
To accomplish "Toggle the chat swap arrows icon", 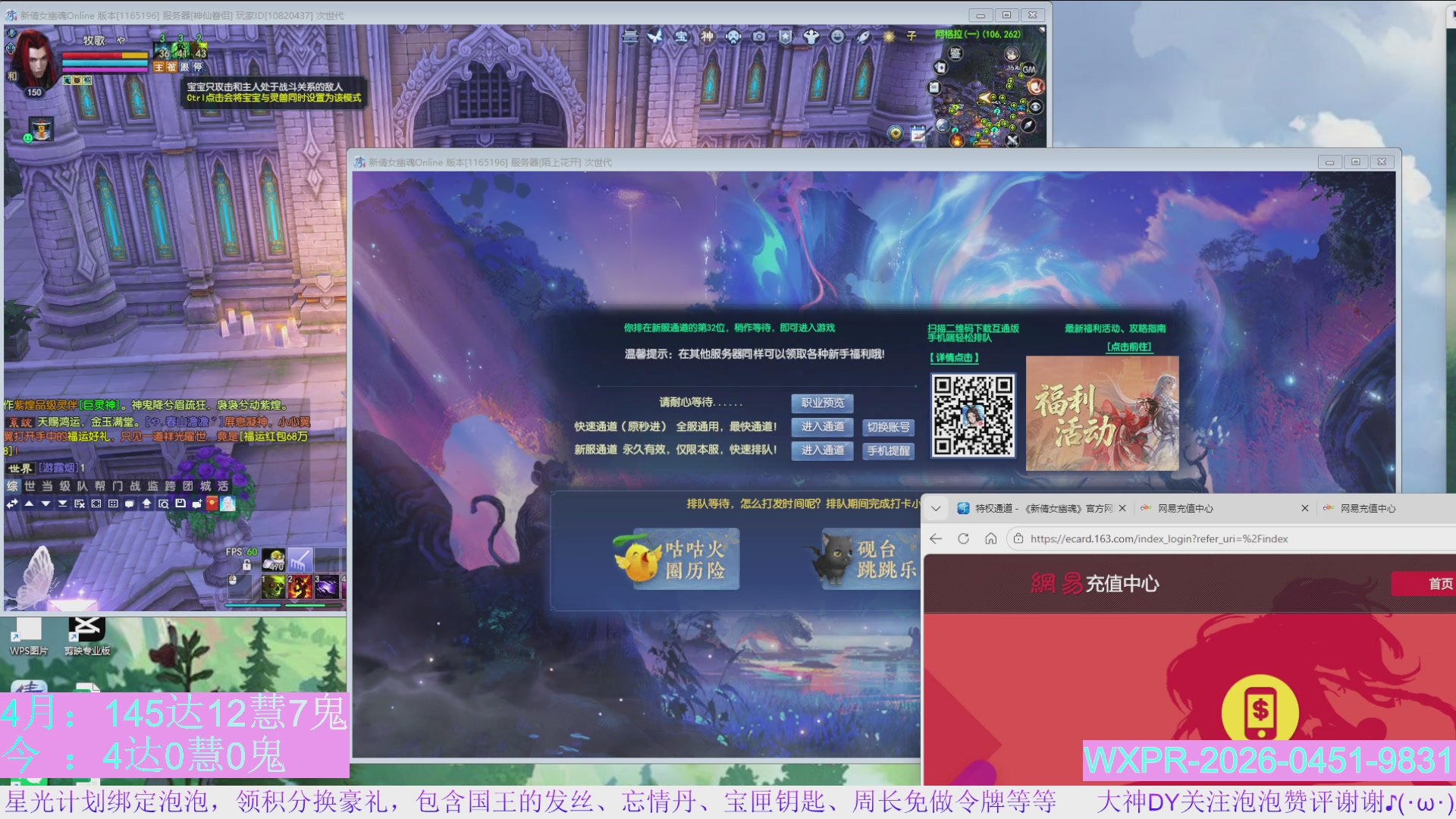I will (x=12, y=504).
